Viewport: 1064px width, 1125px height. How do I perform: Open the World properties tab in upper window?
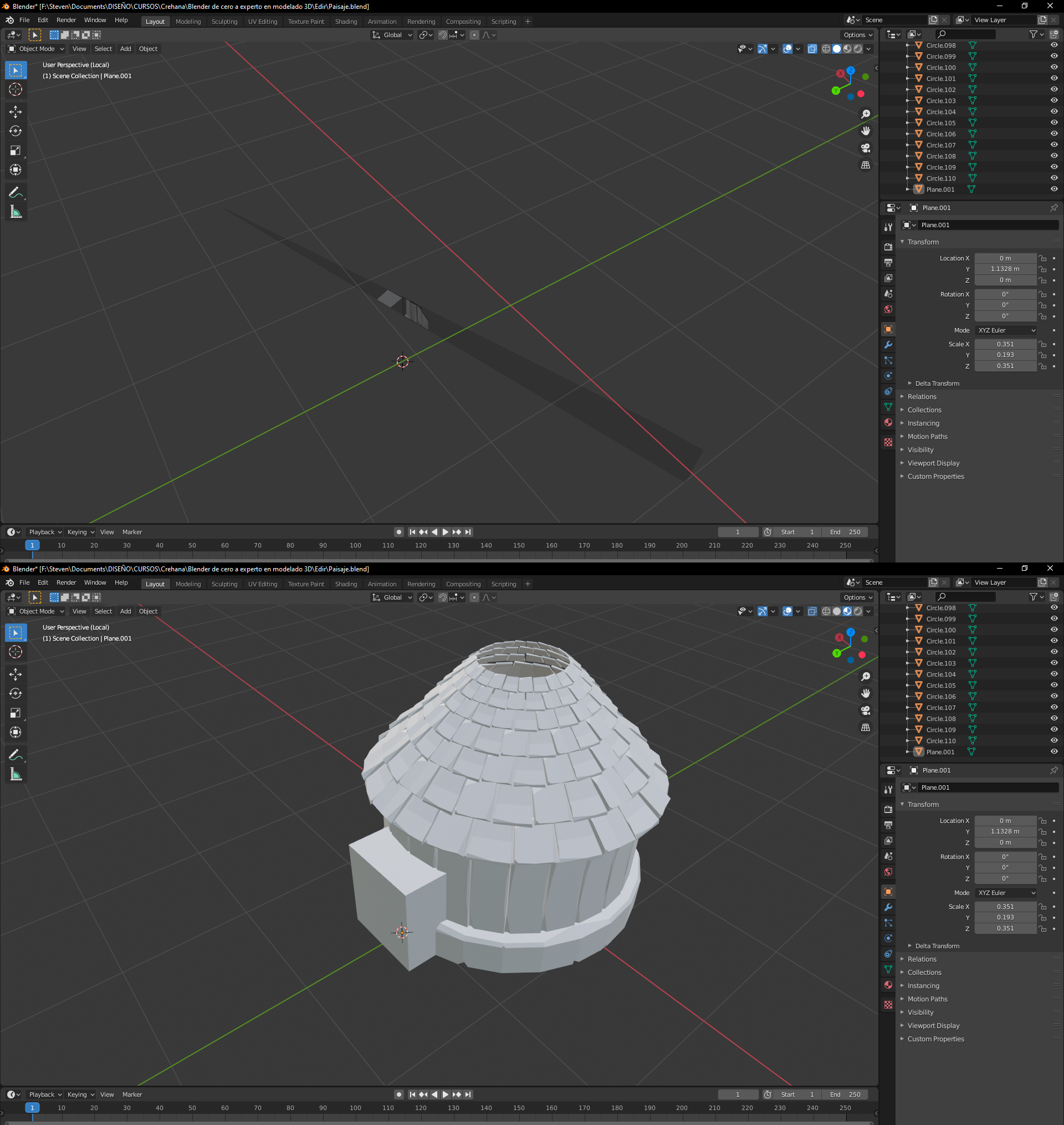click(x=888, y=309)
